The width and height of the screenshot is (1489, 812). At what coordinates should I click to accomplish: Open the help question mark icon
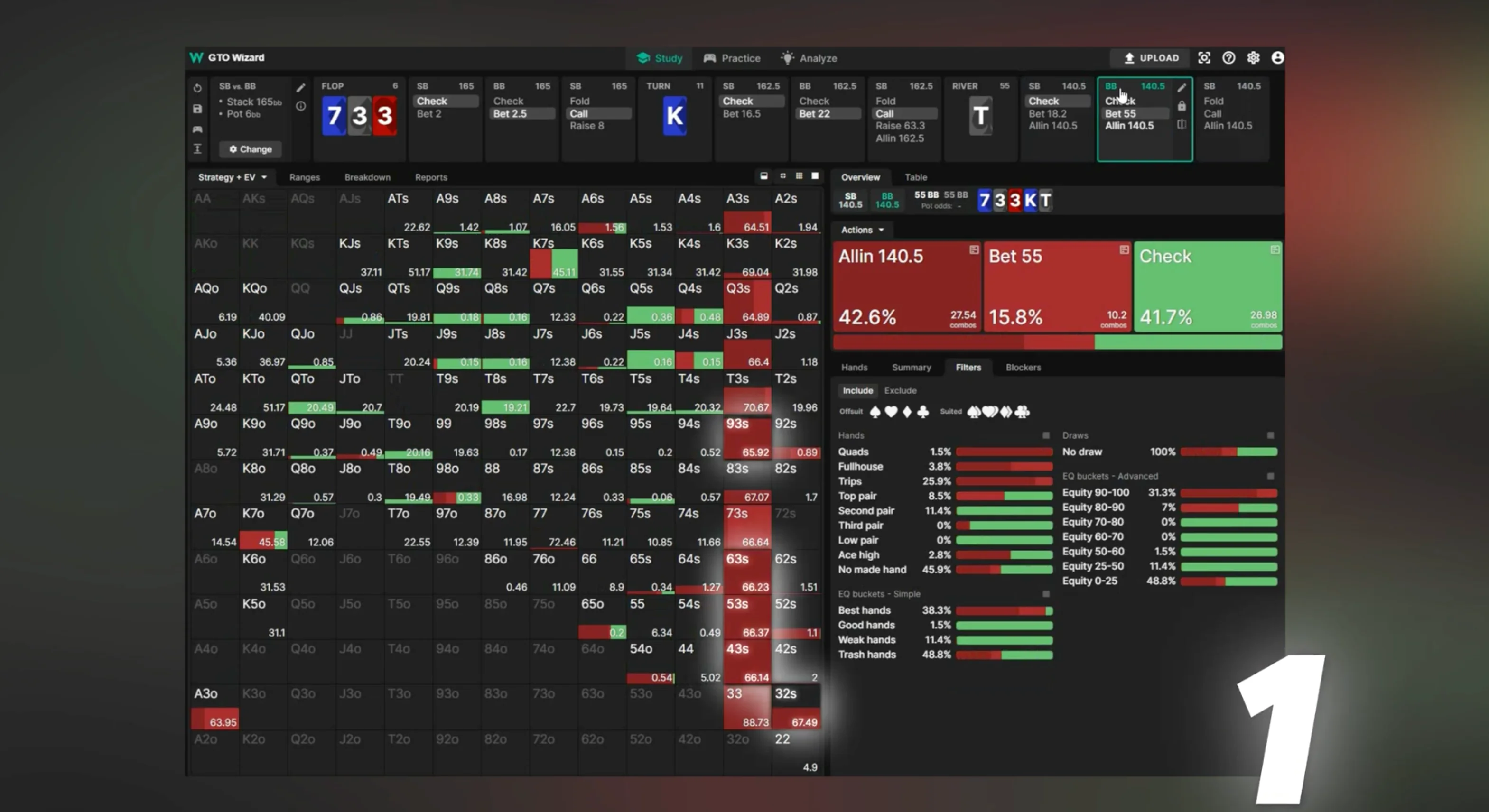(x=1228, y=58)
